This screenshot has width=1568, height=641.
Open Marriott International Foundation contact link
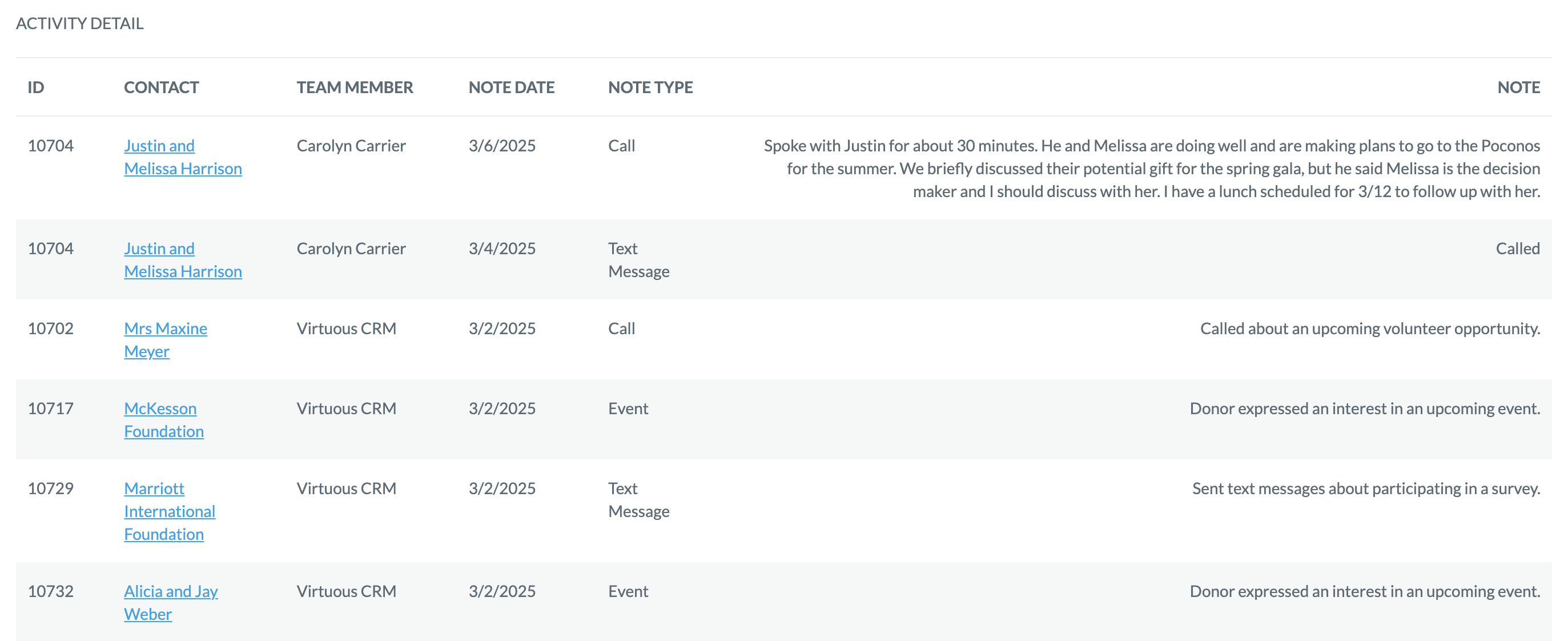click(169, 511)
